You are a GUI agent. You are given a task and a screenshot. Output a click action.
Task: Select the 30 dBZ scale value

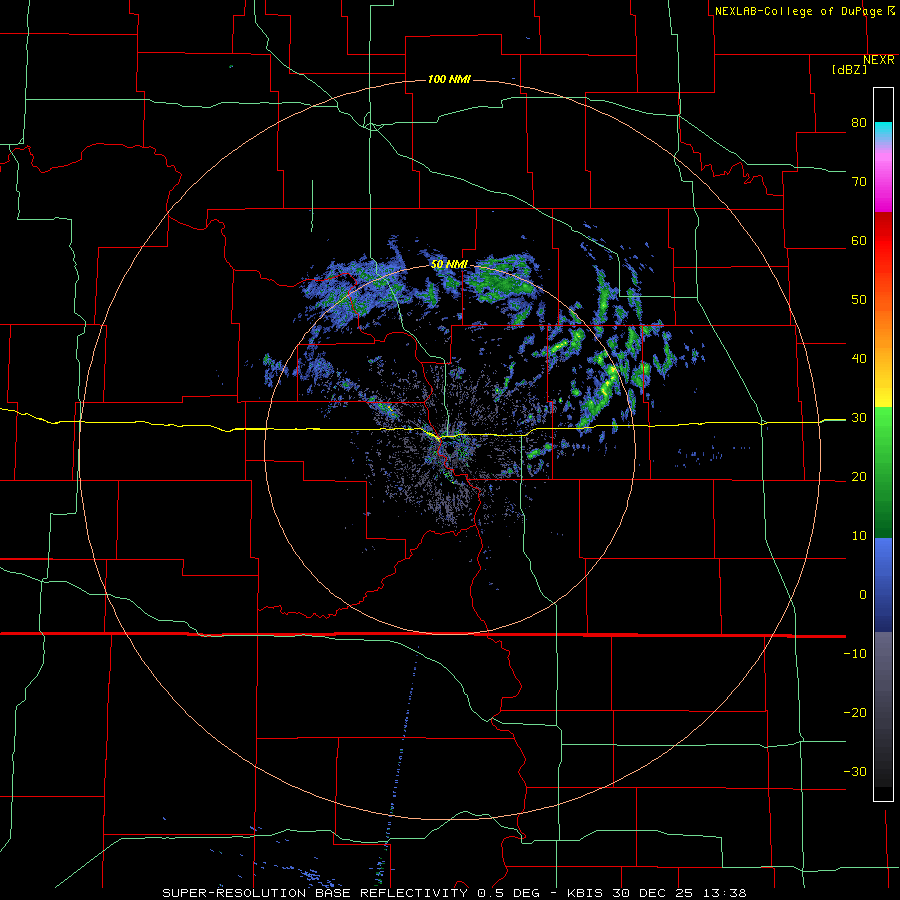(x=859, y=418)
